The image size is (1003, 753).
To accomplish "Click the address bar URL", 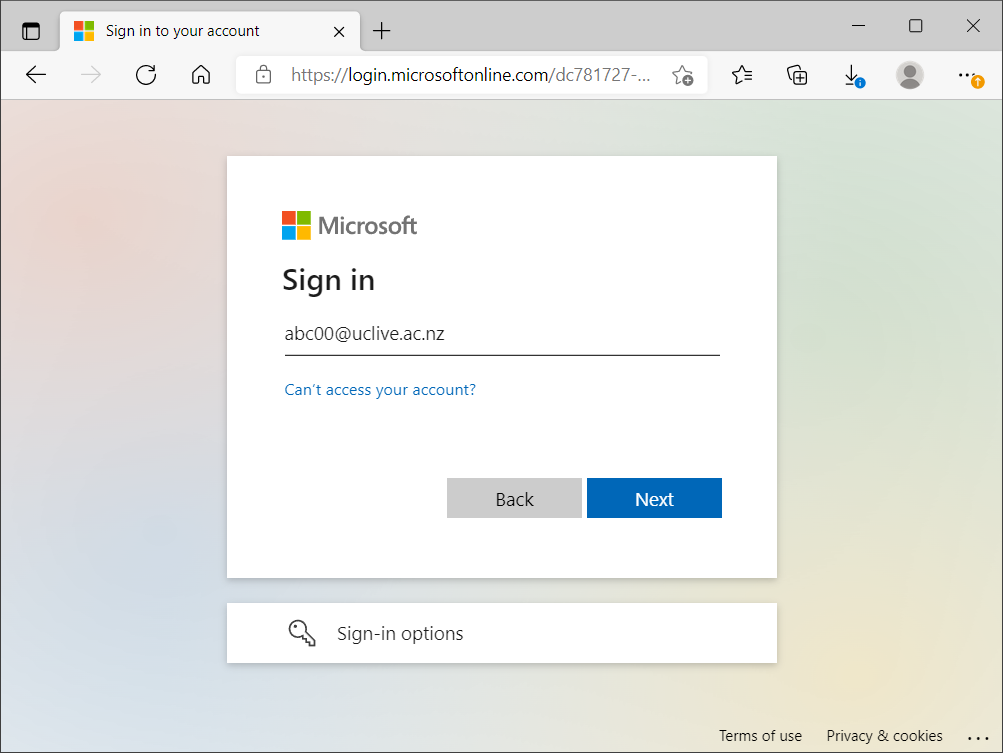I will click(470, 75).
